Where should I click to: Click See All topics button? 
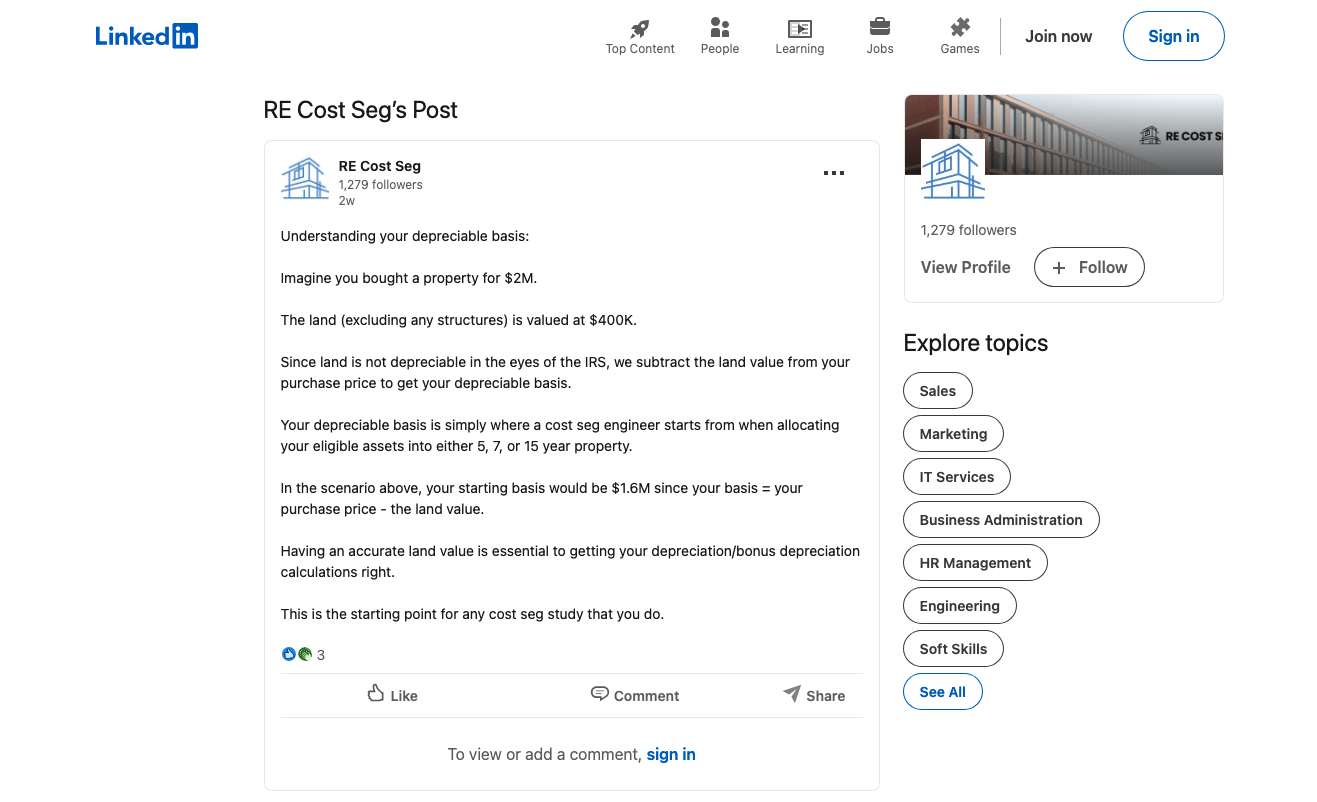943,692
